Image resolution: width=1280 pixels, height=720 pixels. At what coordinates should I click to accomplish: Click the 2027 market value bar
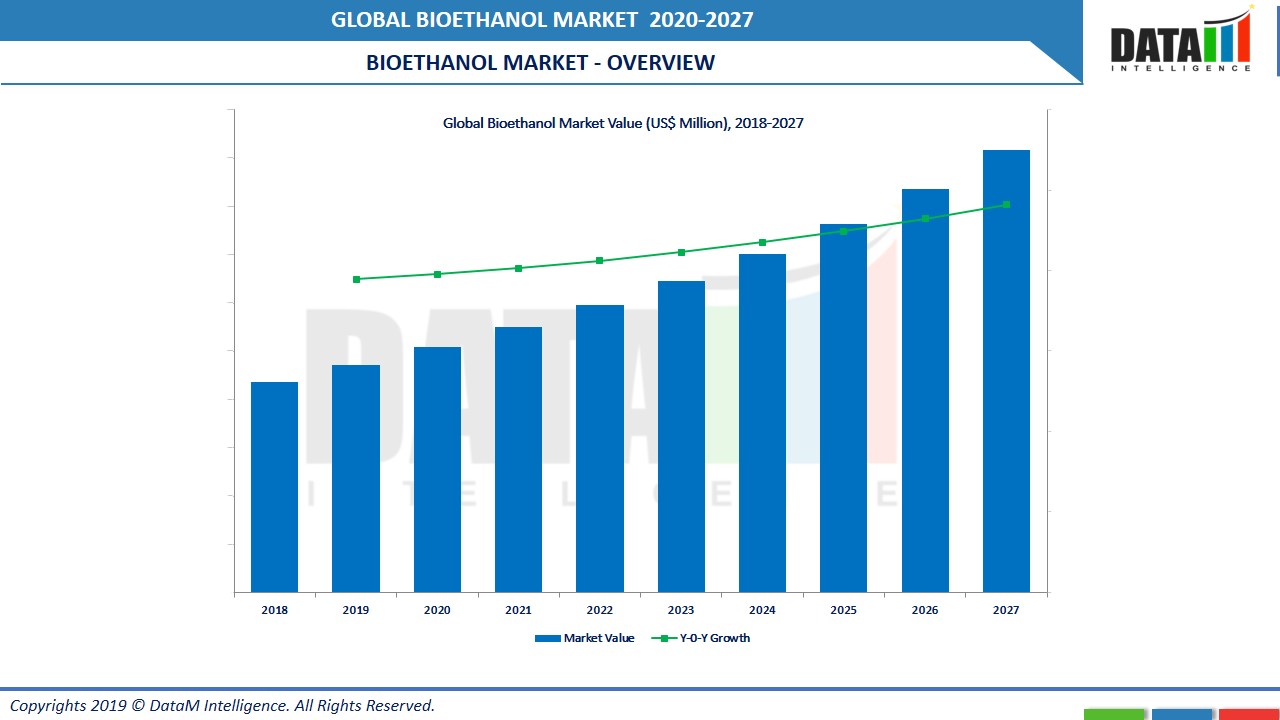tap(1006, 371)
